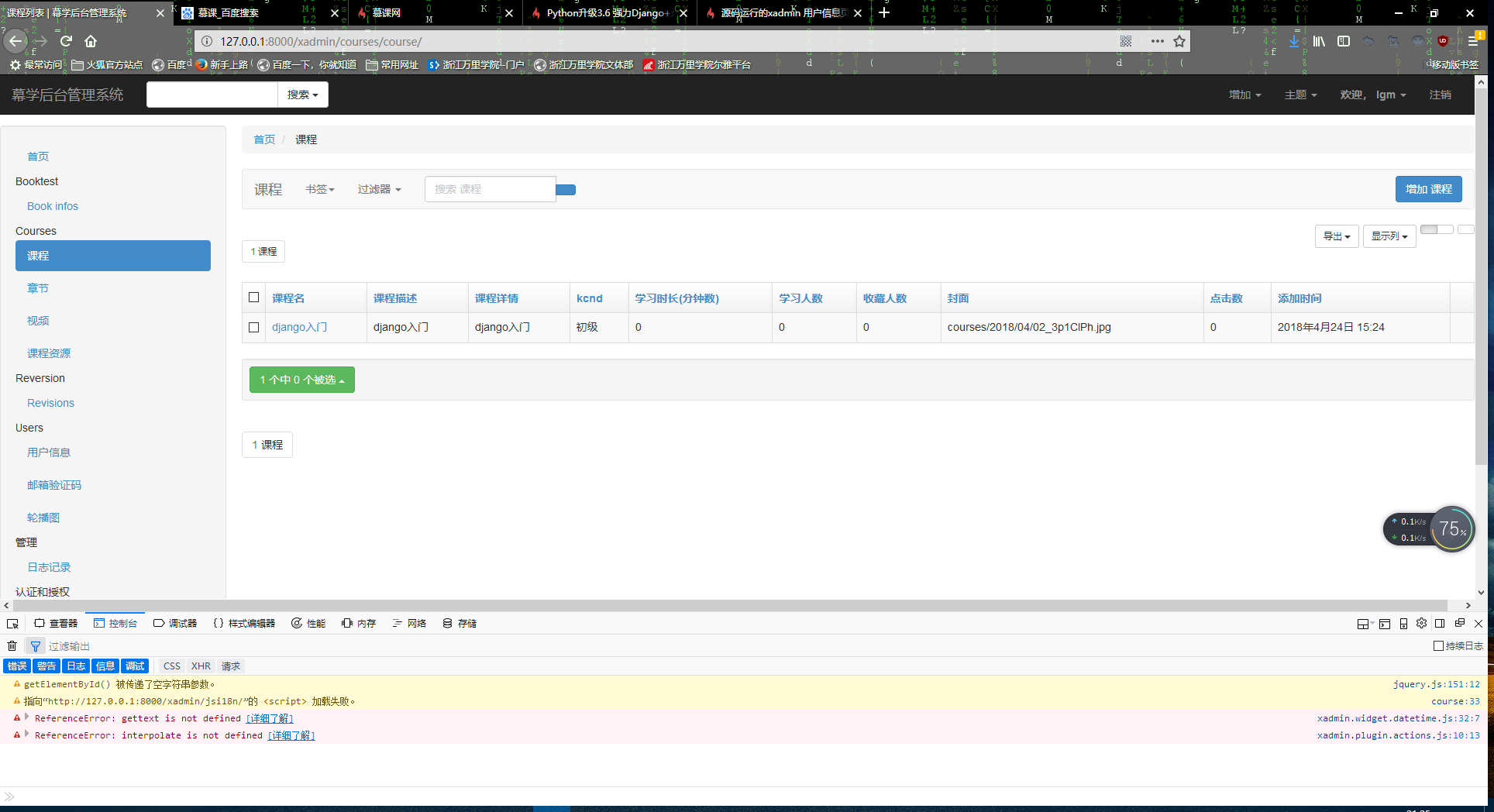Reload the page with the refresh icon
The width and height of the screenshot is (1494, 812).
pyautogui.click(x=66, y=41)
